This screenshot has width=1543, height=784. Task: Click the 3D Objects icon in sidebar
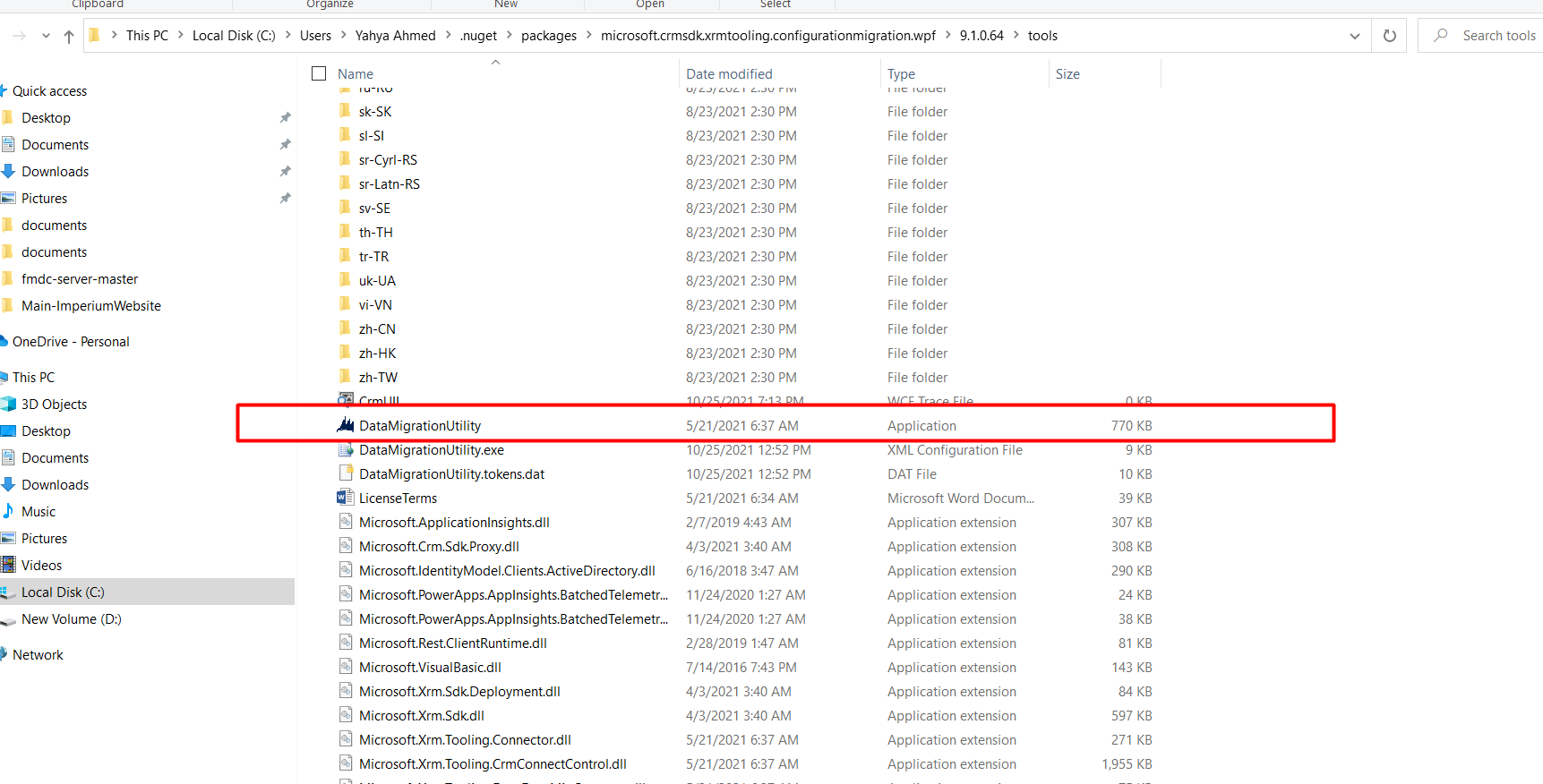click(9, 404)
